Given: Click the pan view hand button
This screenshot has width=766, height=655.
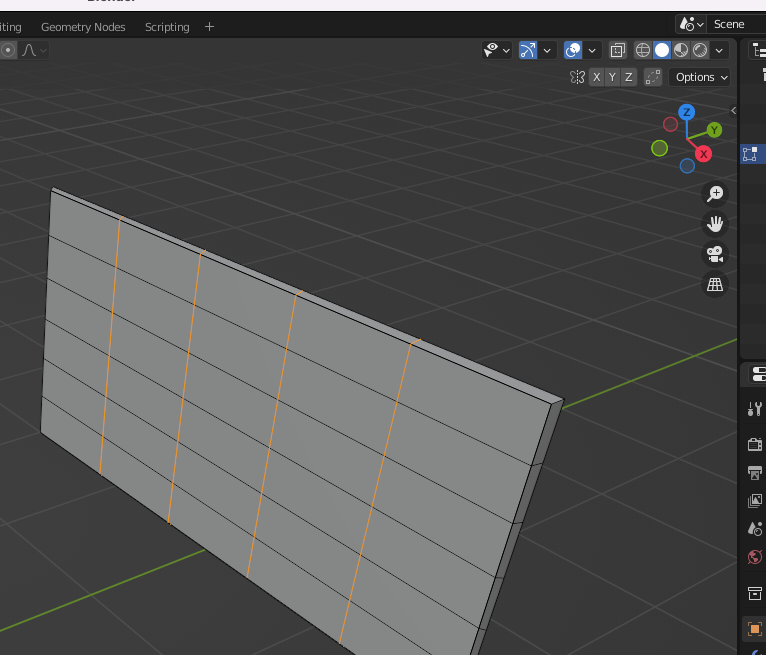Looking at the screenshot, I should tap(715, 224).
